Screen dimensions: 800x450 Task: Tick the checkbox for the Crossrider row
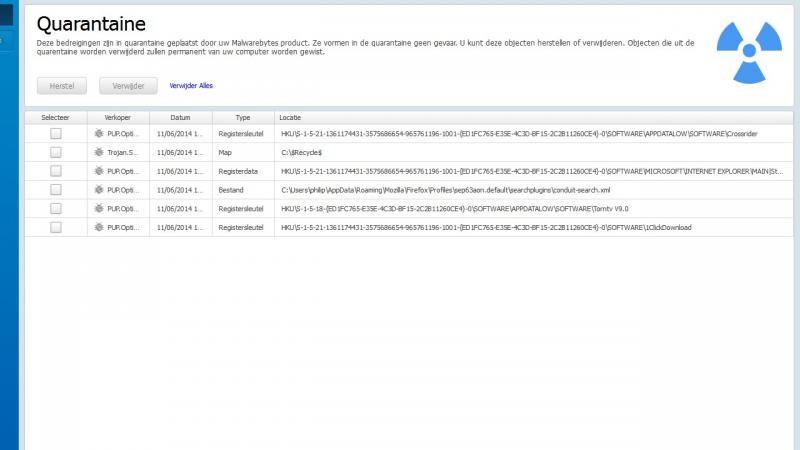point(56,134)
